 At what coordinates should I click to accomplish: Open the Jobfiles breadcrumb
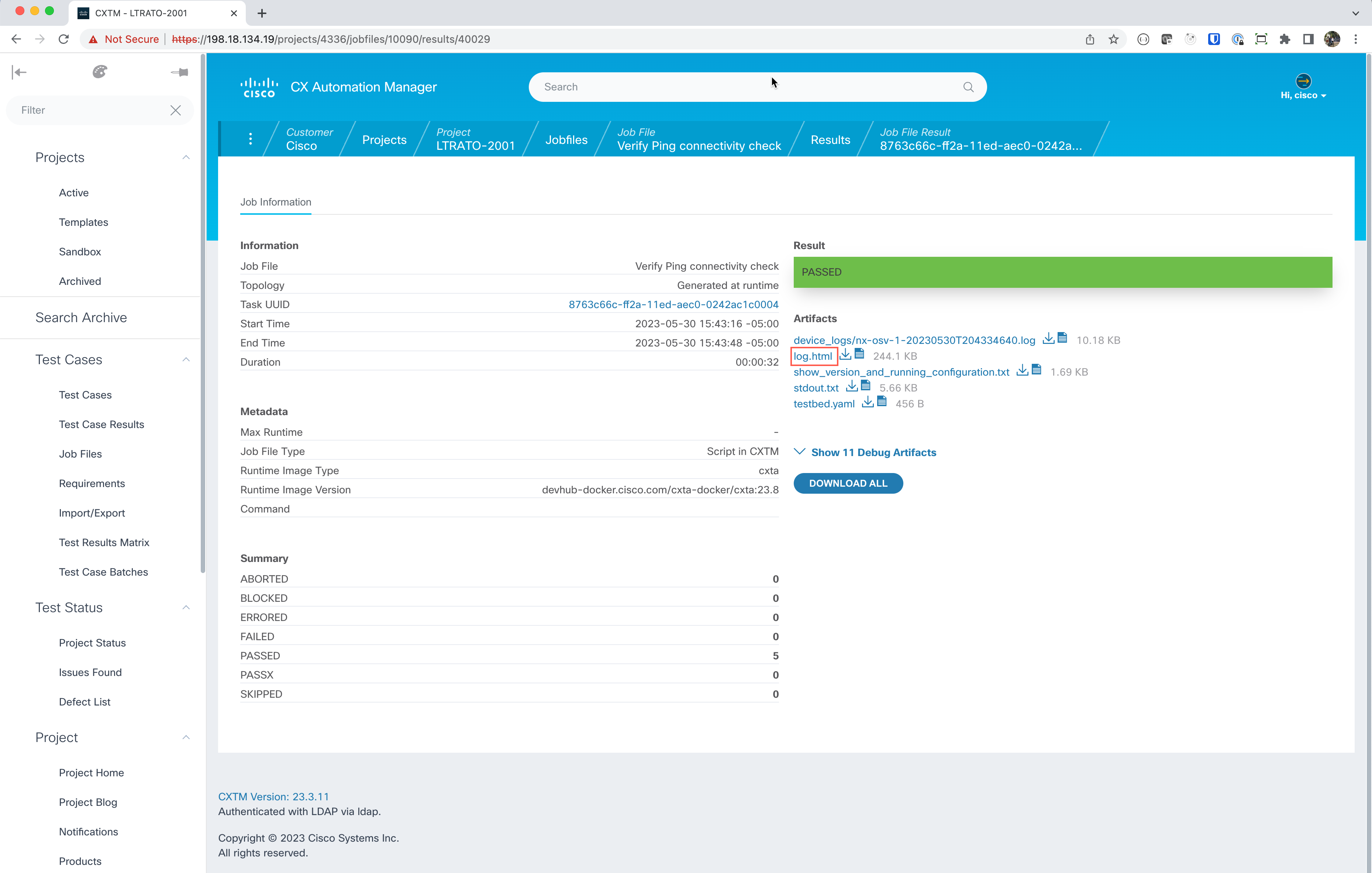point(566,139)
